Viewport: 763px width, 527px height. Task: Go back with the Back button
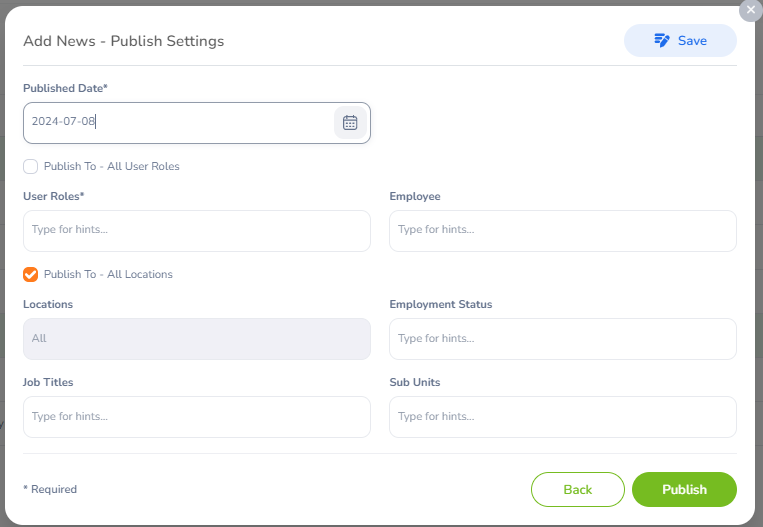point(578,490)
